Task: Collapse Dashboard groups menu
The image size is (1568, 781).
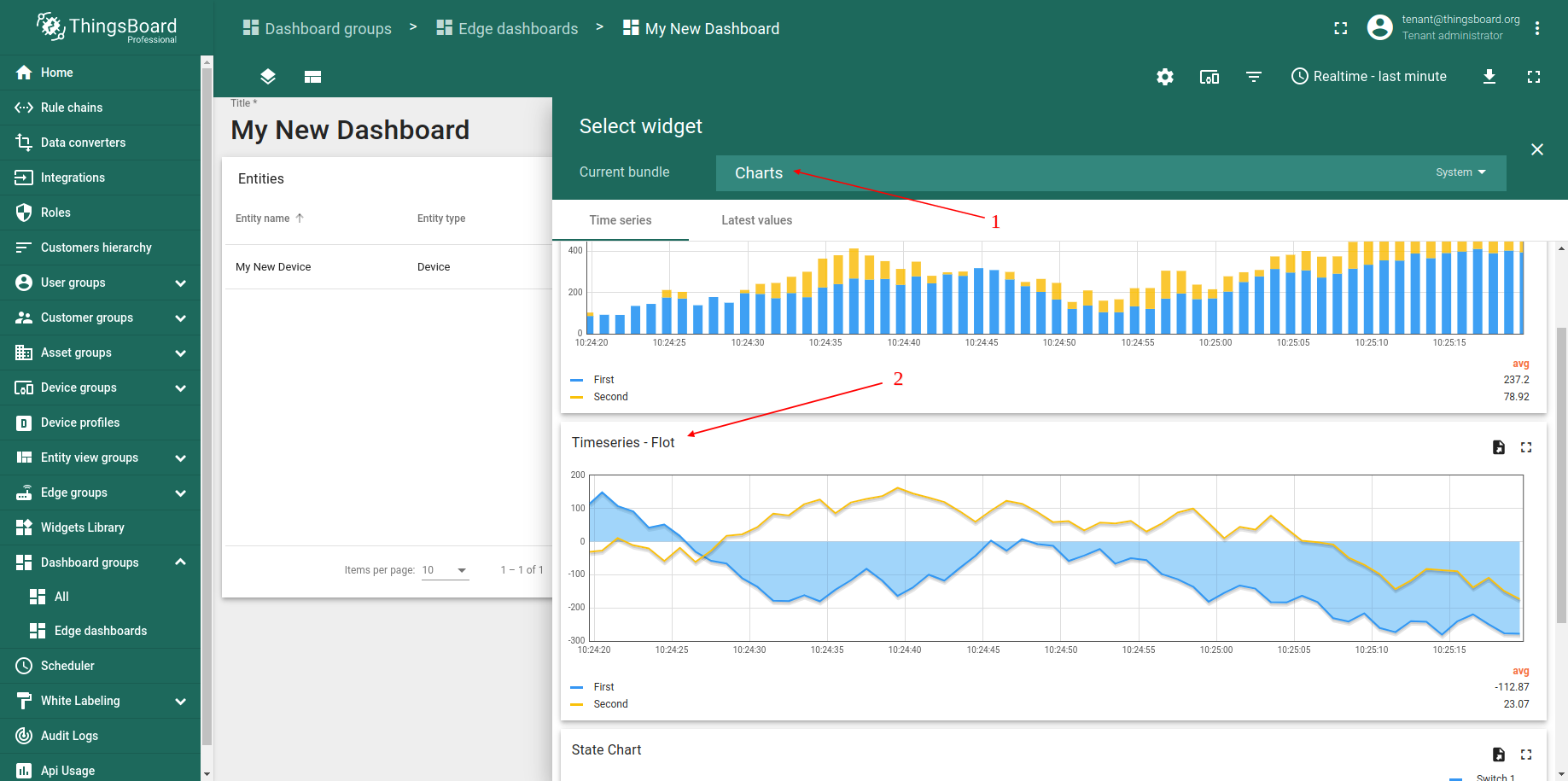Action: 100,562
